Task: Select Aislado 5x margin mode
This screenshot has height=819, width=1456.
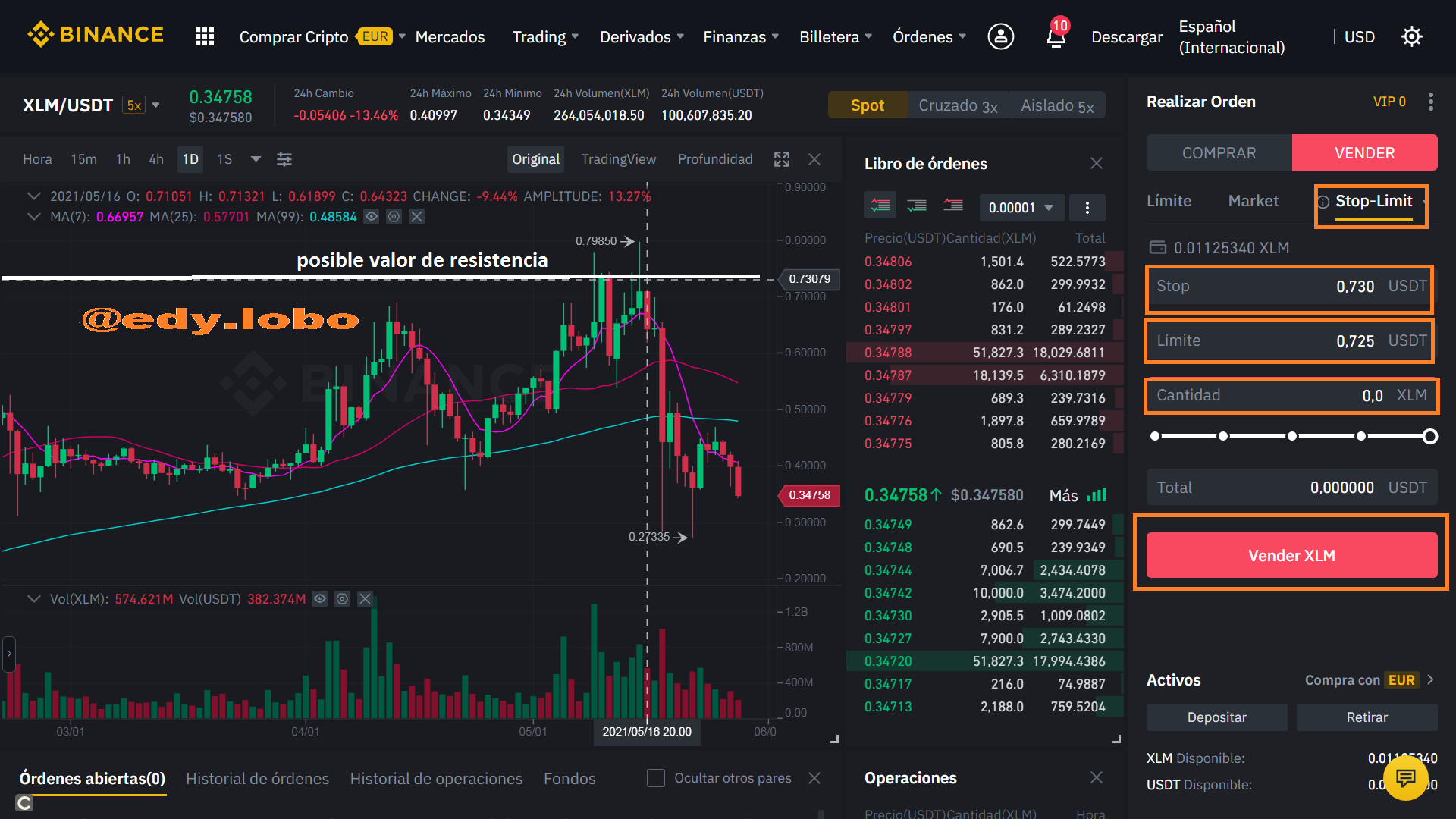Action: click(x=1057, y=105)
